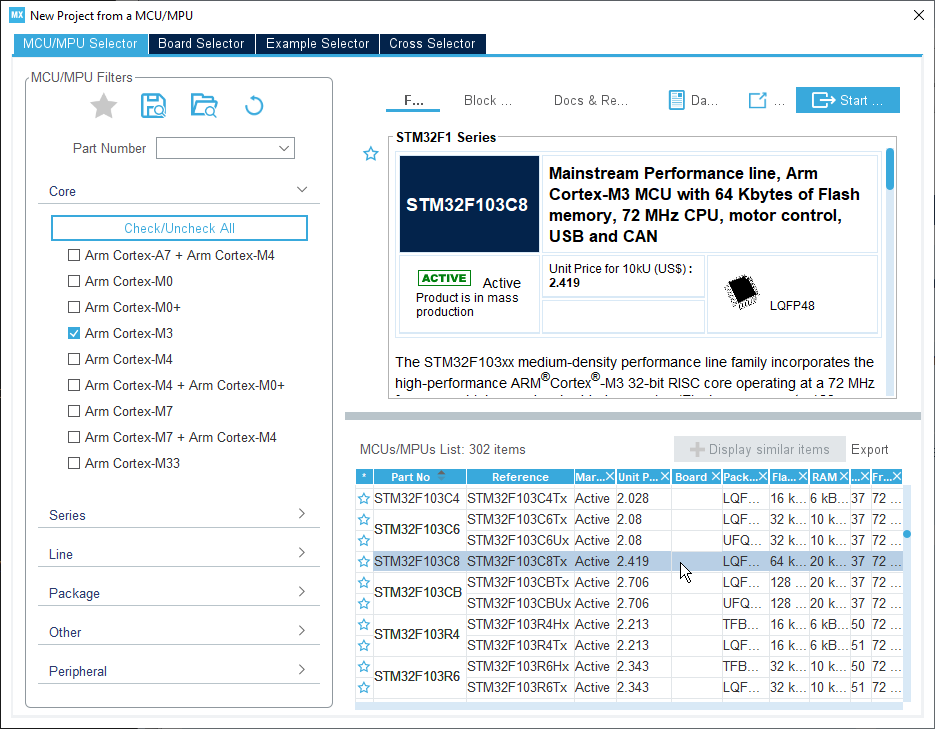
Task: Switch to Cross Selector tab
Action: pyautogui.click(x=432, y=44)
